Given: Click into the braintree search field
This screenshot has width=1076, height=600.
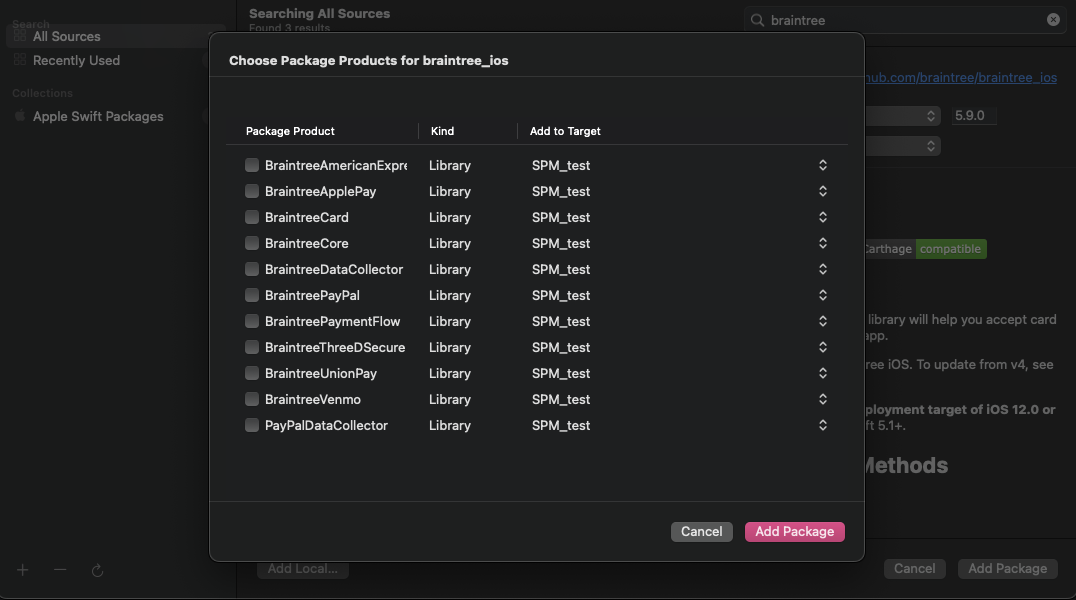Looking at the screenshot, I should tap(906, 20).
